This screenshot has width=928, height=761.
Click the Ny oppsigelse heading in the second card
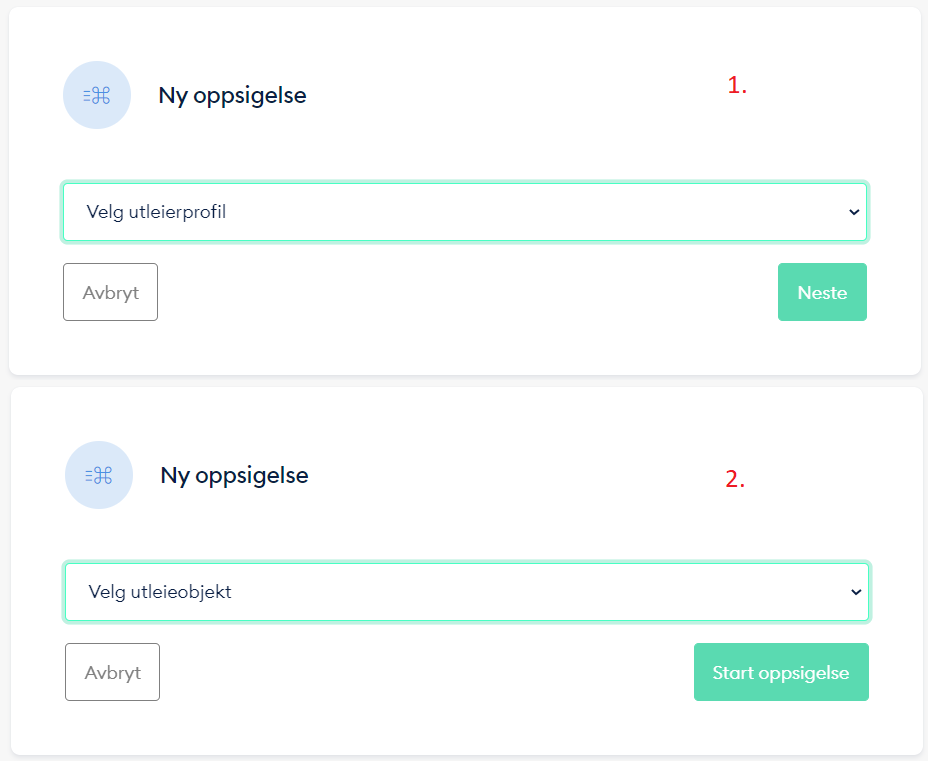point(234,476)
